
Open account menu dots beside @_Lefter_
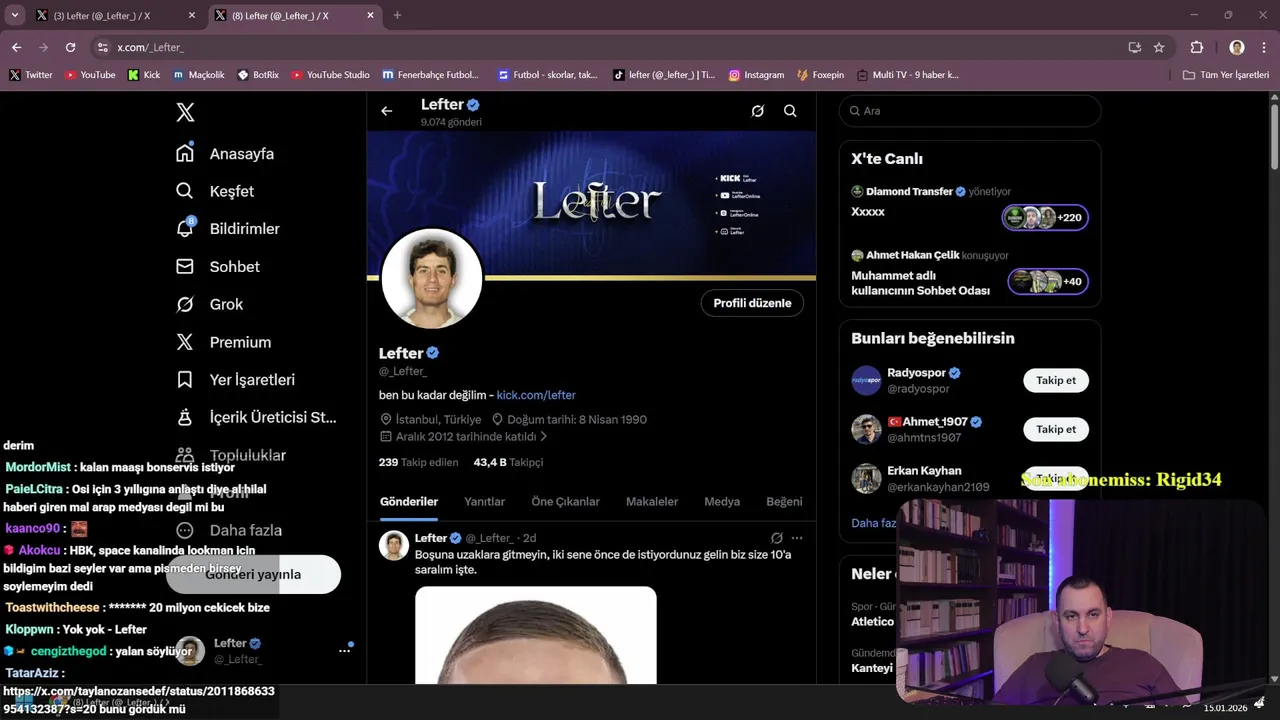345,650
